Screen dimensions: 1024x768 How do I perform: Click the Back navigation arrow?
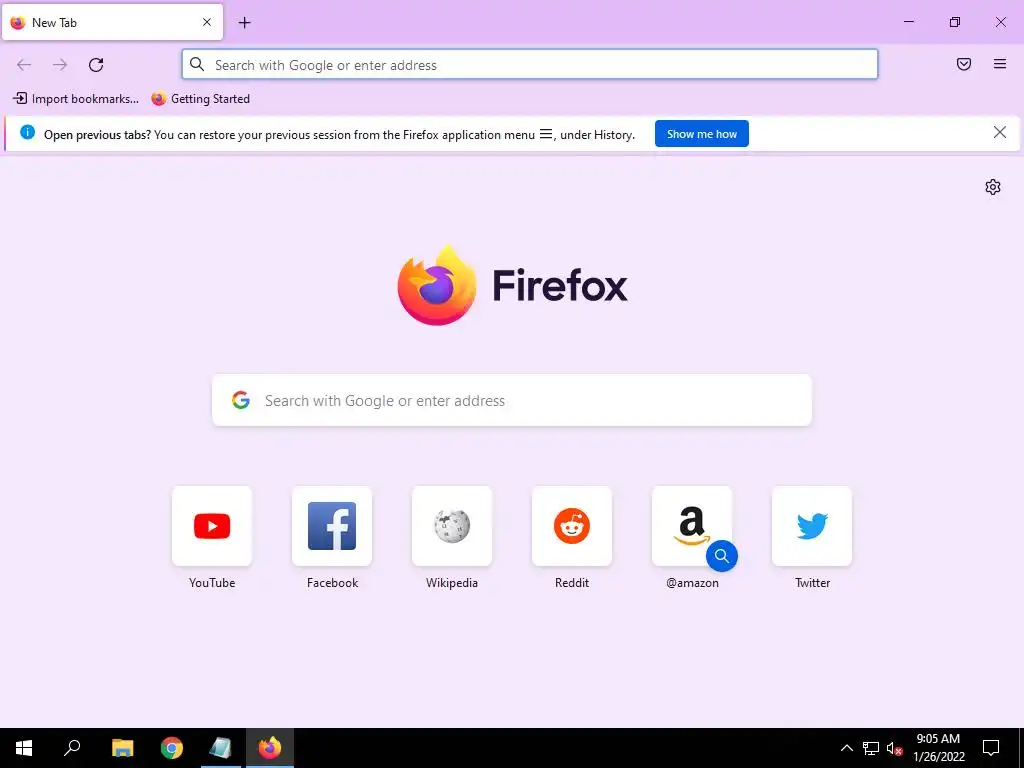point(24,65)
